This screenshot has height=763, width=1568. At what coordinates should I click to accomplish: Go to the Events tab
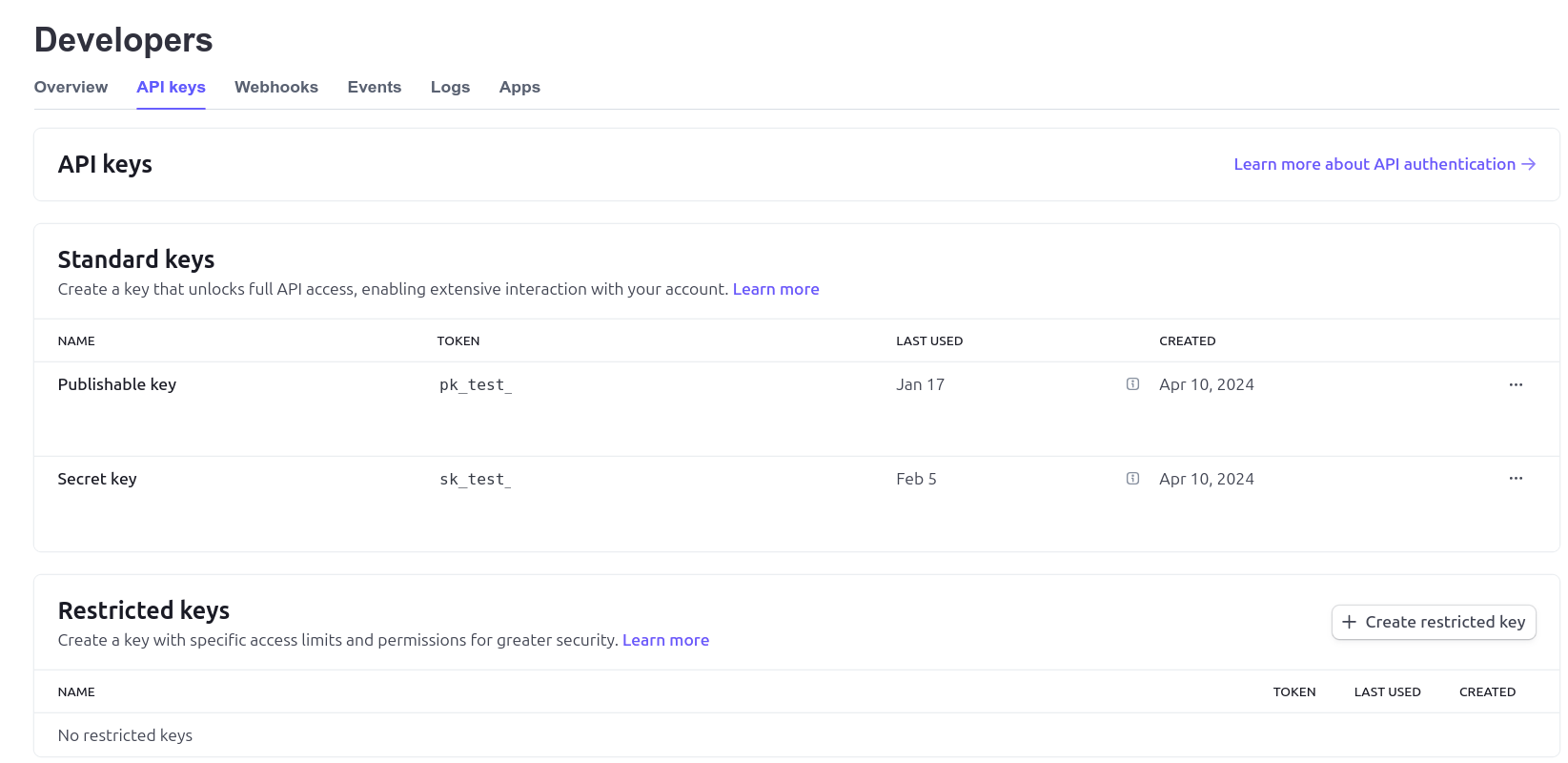374,87
